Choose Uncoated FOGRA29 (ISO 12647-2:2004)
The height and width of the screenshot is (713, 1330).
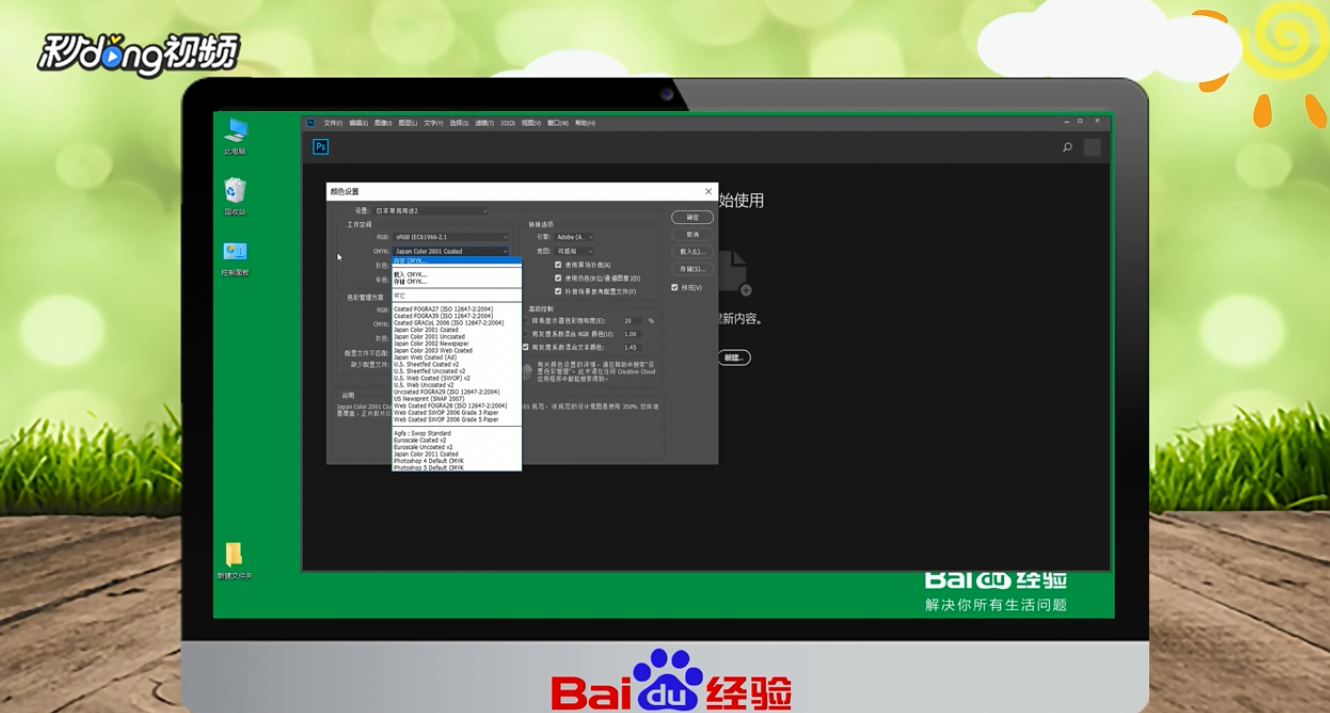coord(457,392)
